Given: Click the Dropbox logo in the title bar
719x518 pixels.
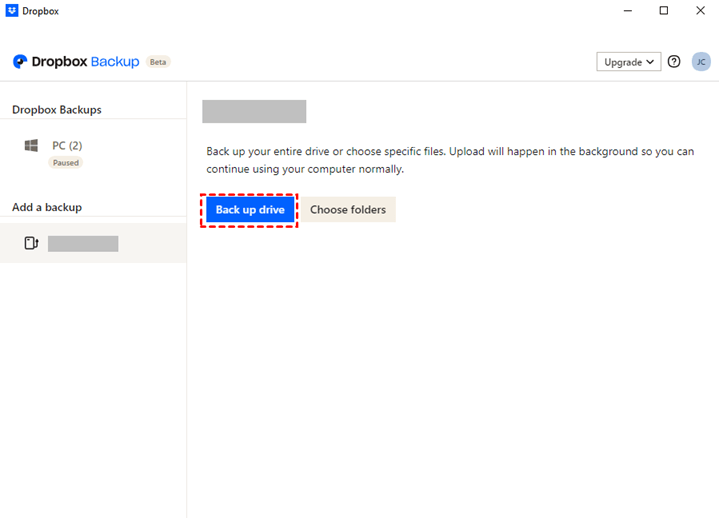Looking at the screenshot, I should coord(12,11).
